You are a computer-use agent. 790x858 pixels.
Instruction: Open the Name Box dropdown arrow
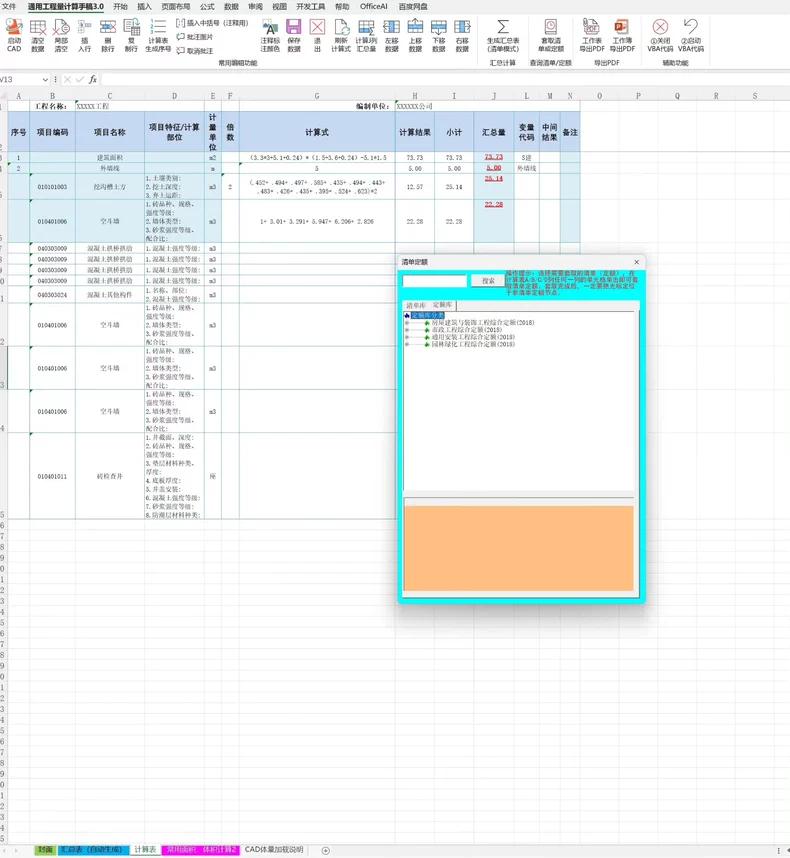tap(46, 79)
